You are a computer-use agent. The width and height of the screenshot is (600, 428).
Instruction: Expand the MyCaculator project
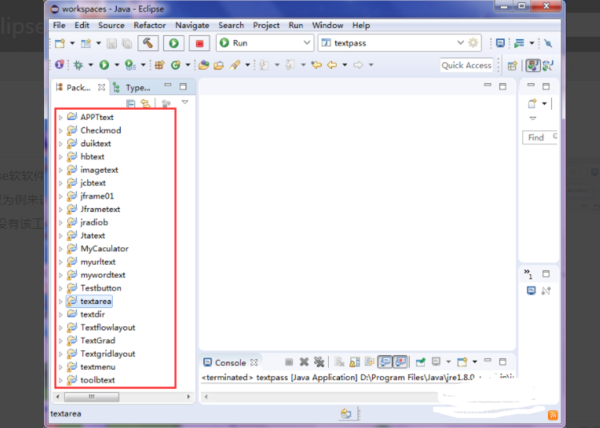[x=60, y=249]
